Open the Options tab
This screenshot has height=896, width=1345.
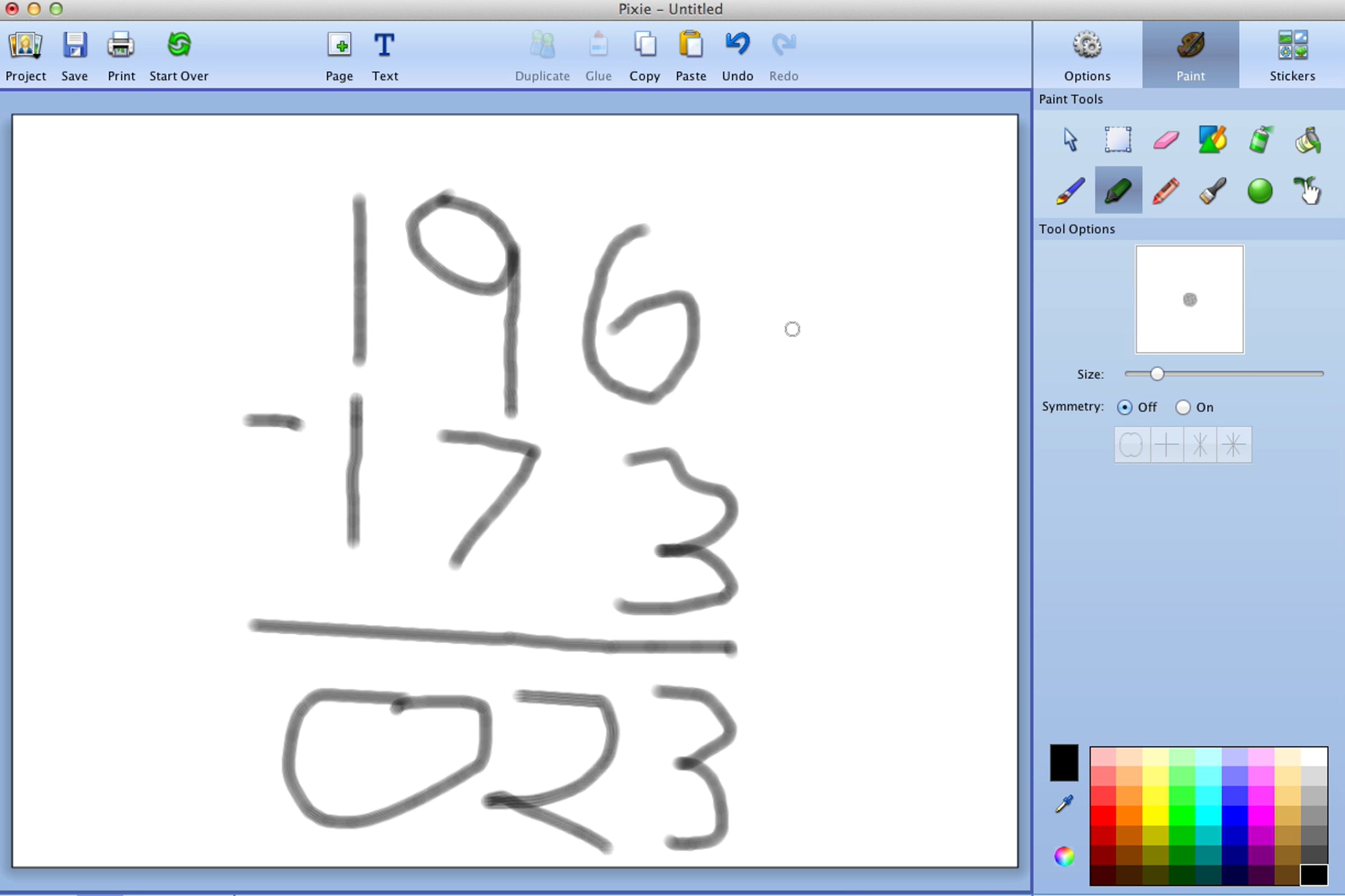[1087, 55]
